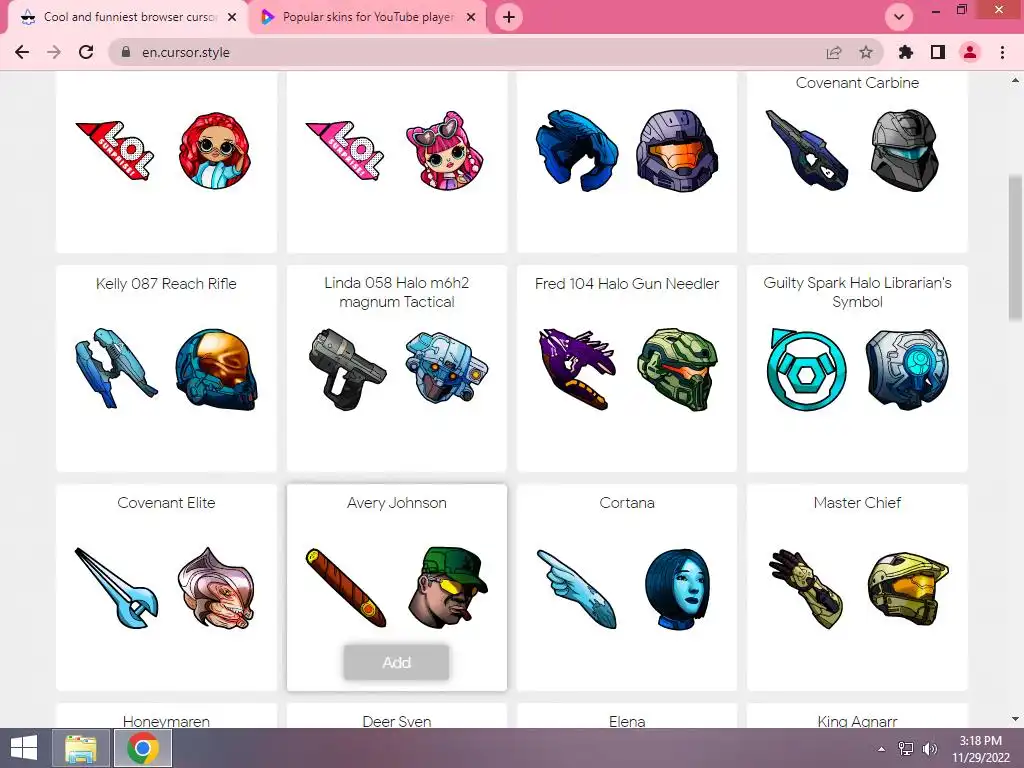Click the Add button under Avery Johnson

coord(396,662)
